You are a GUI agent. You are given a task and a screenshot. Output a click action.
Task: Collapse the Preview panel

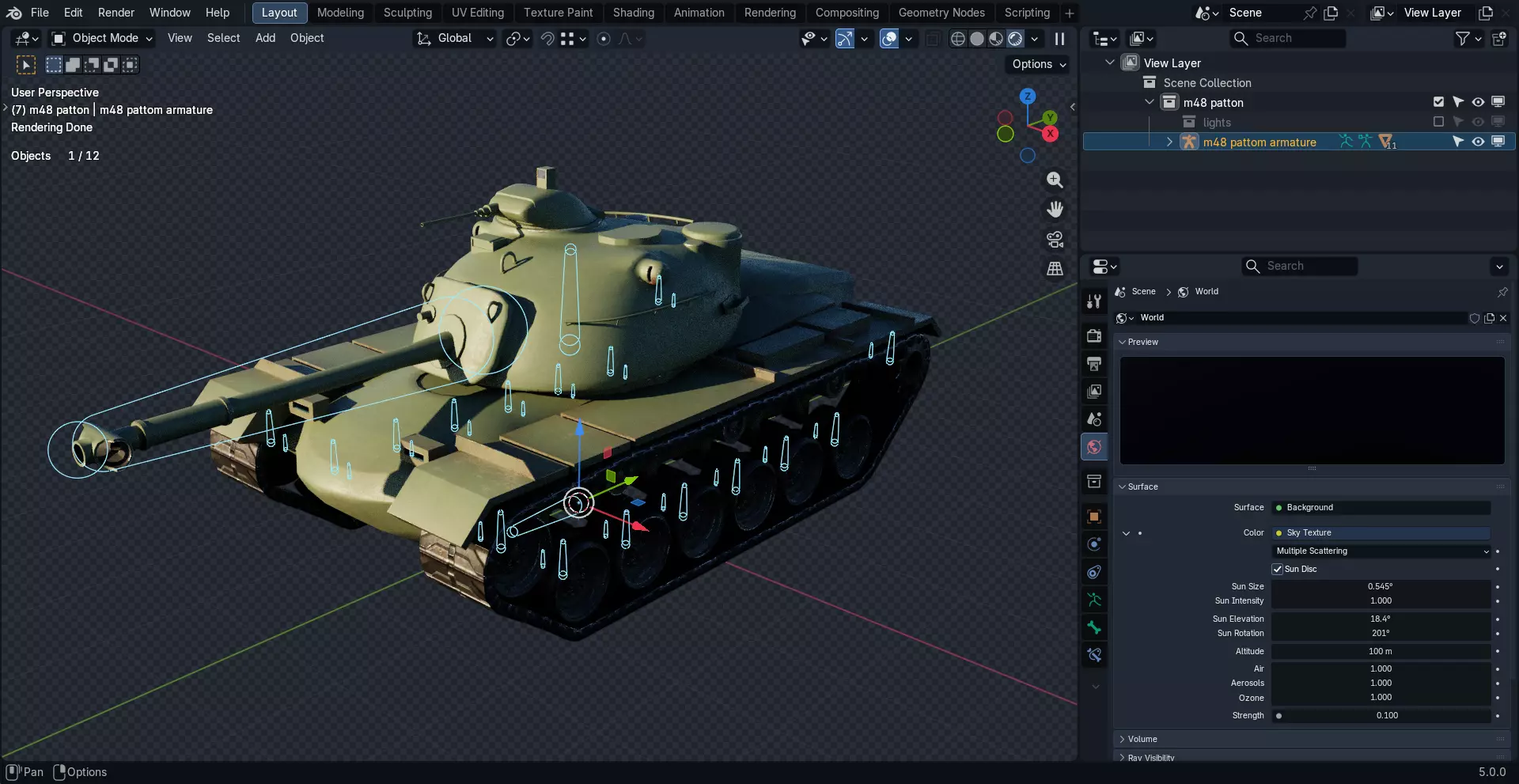pos(1122,343)
